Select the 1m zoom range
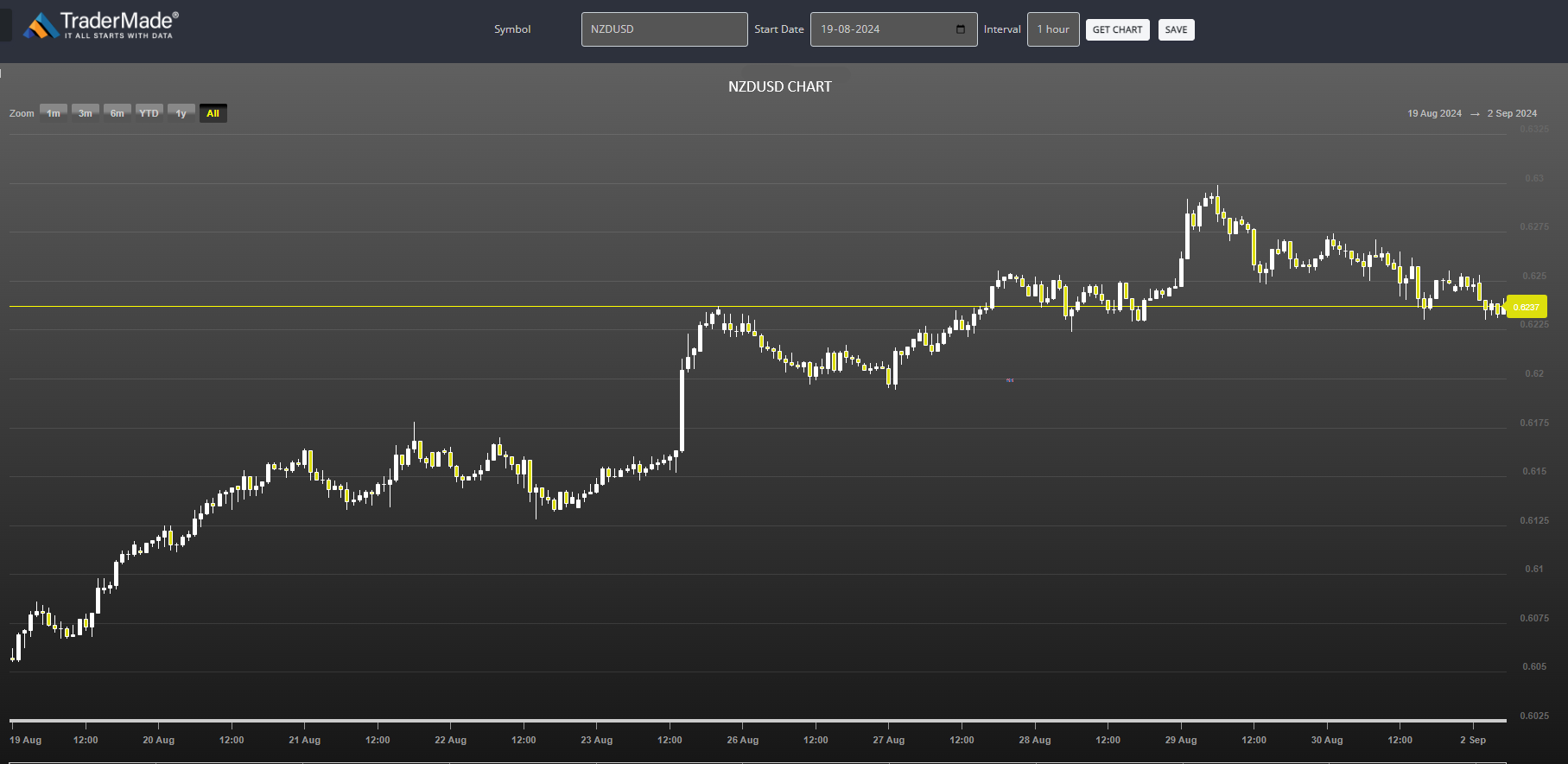This screenshot has height=764, width=1568. pos(54,113)
